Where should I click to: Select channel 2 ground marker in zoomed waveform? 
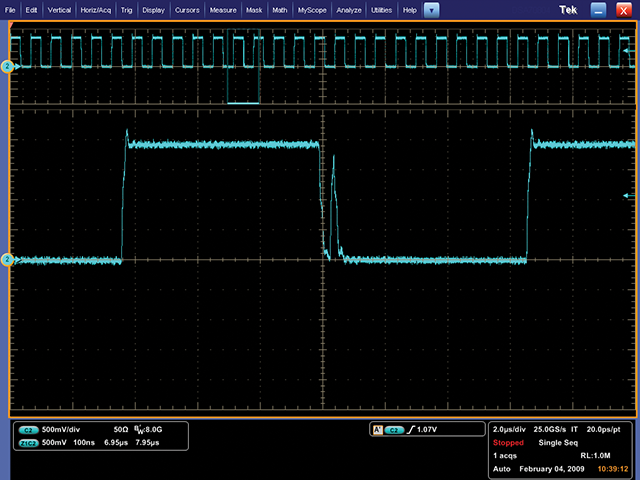pos(7,260)
